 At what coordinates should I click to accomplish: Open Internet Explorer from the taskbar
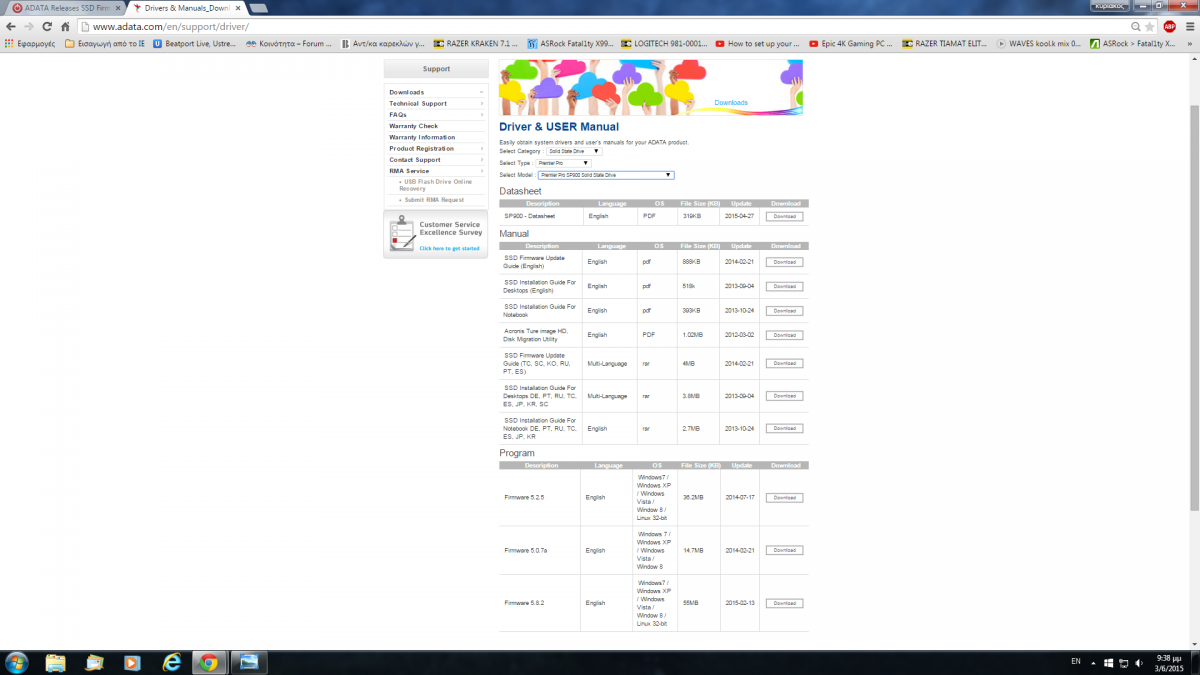(171, 662)
